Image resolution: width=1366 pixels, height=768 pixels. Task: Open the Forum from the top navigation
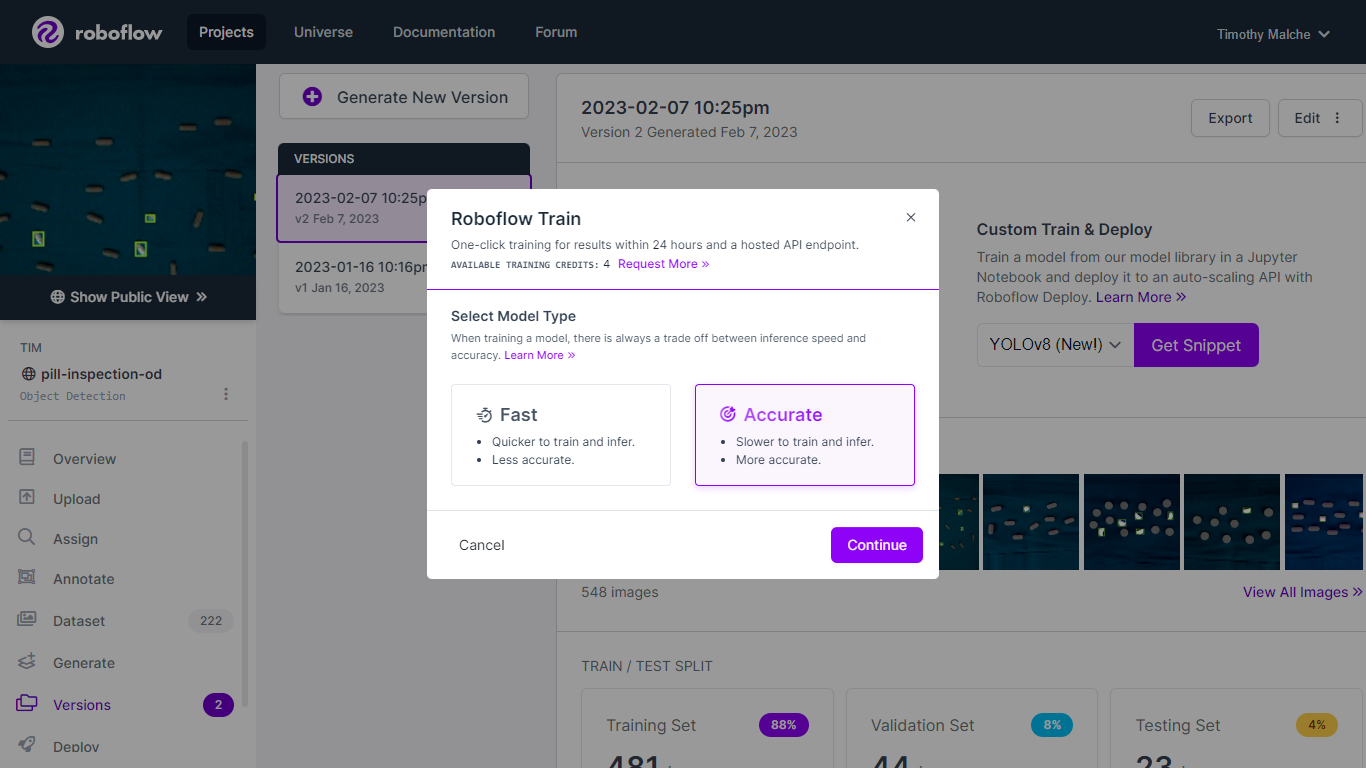(x=556, y=32)
